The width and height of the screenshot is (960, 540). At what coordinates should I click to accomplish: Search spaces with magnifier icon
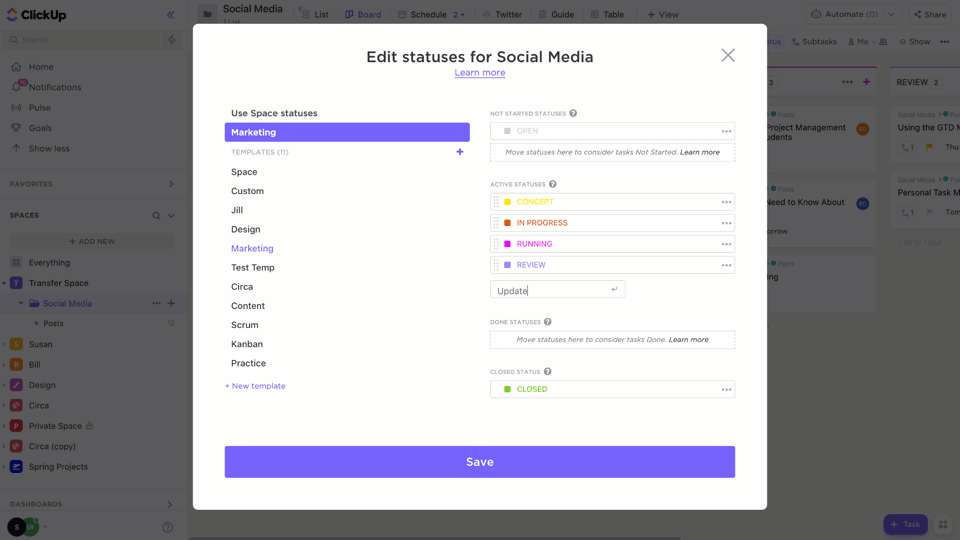(x=156, y=216)
